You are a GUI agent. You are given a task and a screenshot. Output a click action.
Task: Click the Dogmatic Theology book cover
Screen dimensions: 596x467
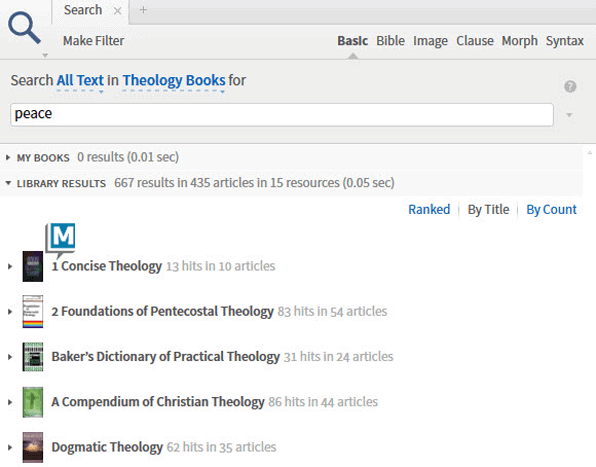click(x=33, y=447)
